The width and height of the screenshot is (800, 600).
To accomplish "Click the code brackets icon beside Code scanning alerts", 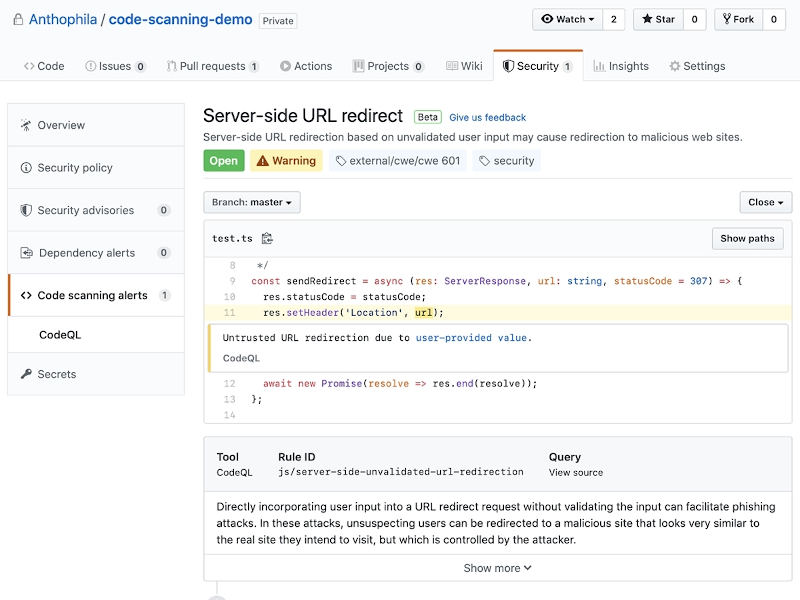I will pos(26,295).
